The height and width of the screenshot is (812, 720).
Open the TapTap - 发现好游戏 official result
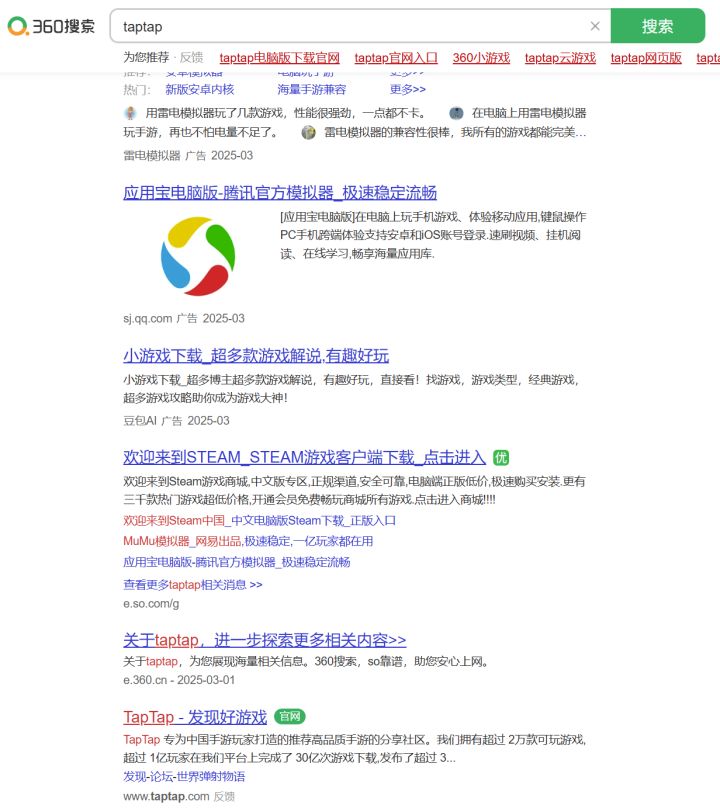[195, 717]
